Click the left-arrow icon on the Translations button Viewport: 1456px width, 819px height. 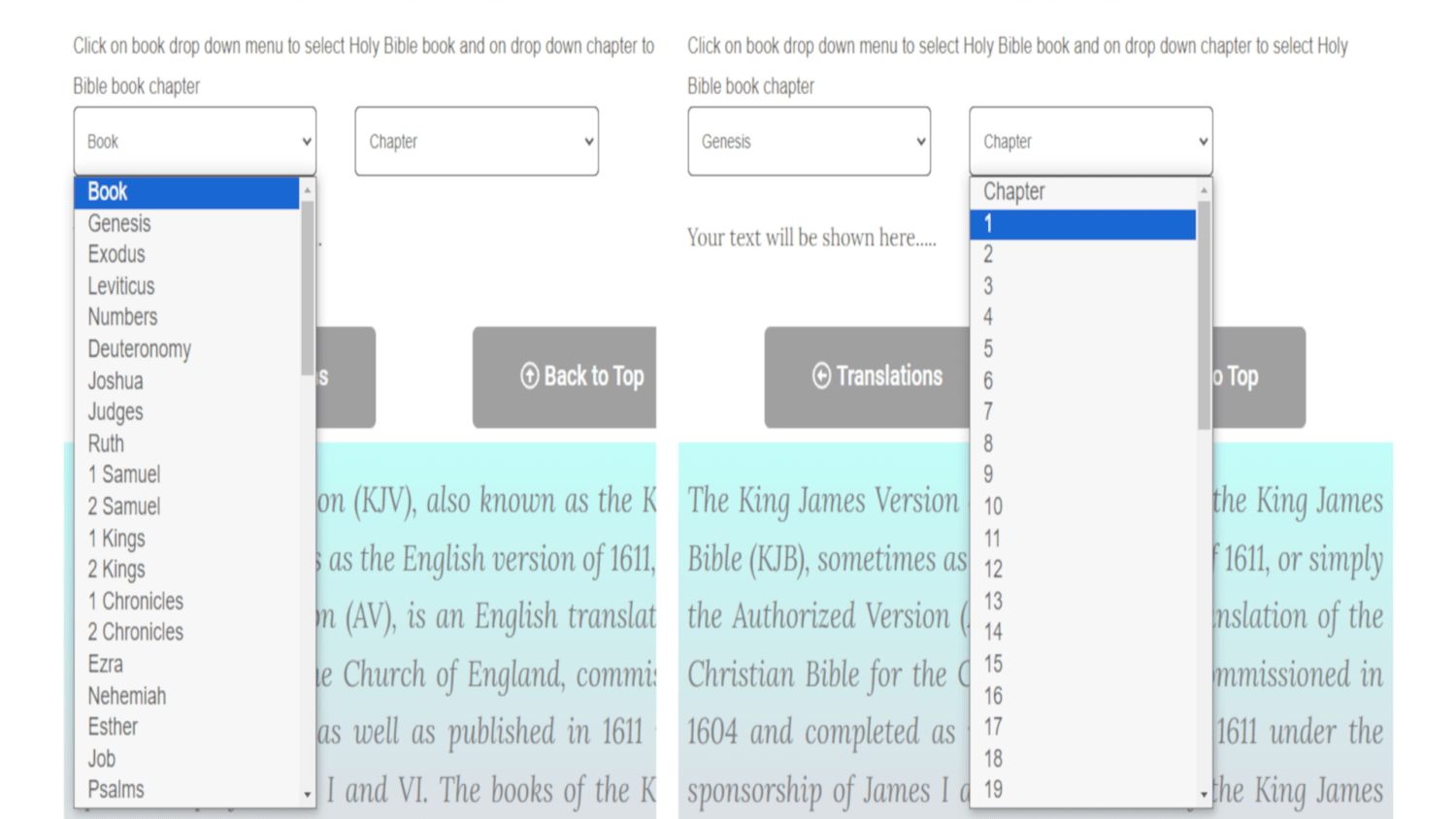820,377
